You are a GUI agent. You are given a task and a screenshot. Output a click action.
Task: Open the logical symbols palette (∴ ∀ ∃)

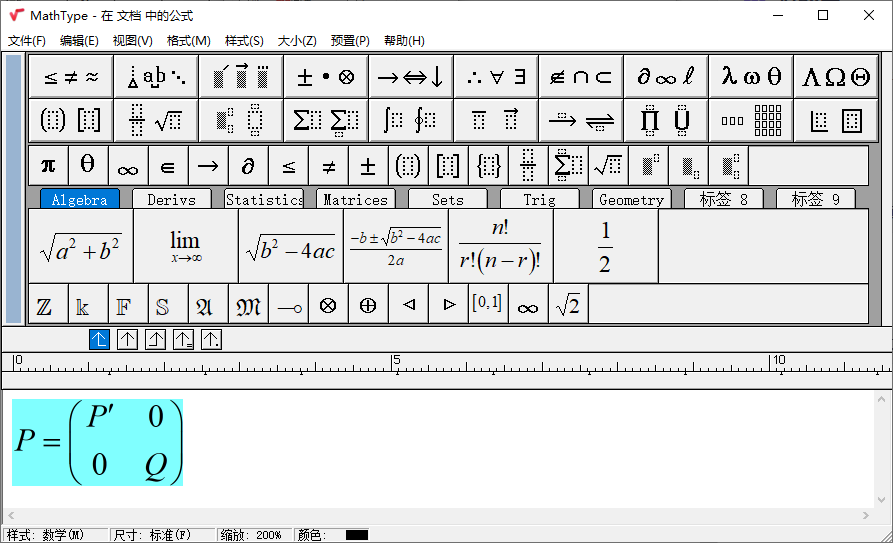click(x=496, y=76)
